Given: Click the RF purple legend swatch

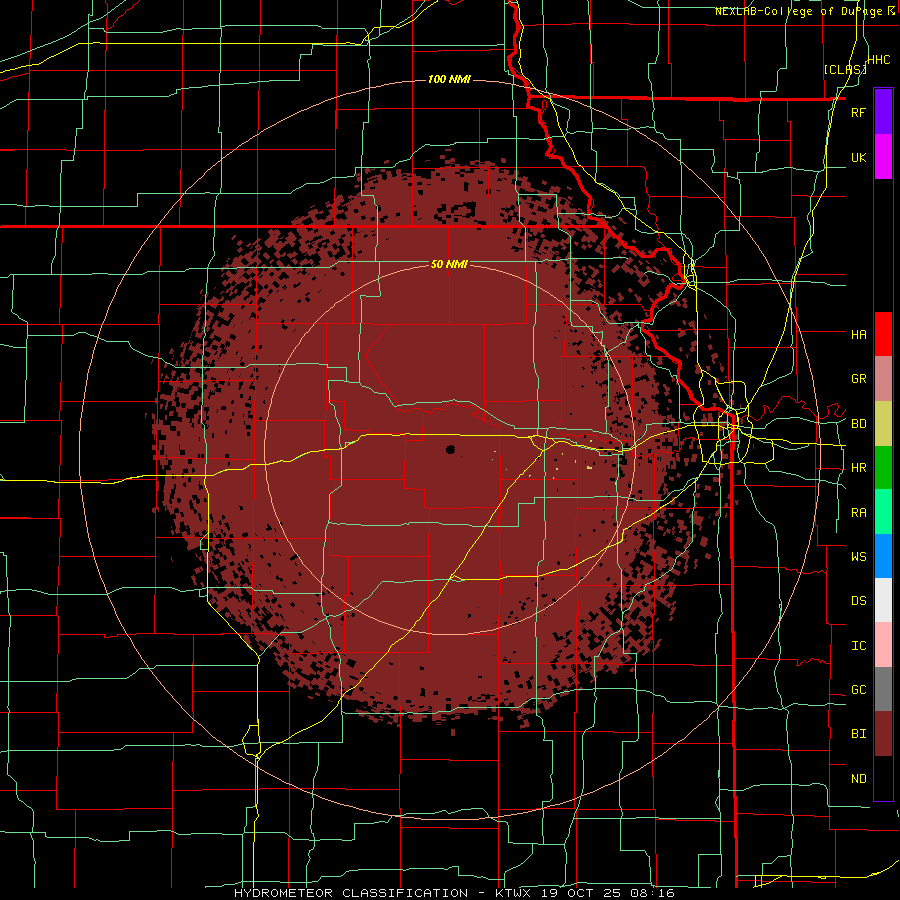Looking at the screenshot, I should click(x=883, y=112).
